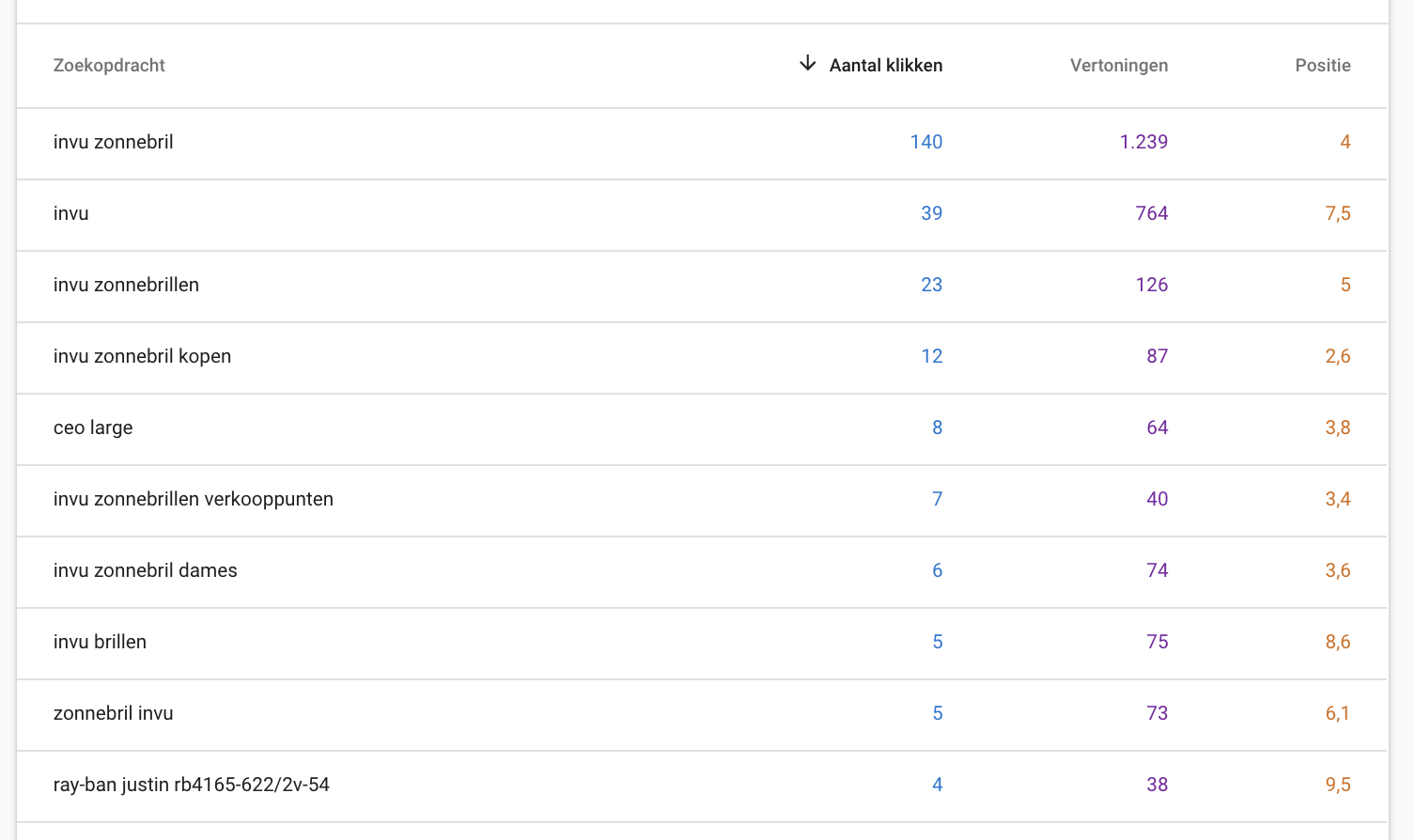Click the 39 clicks value
This screenshot has width=1415, height=840.
tap(931, 213)
